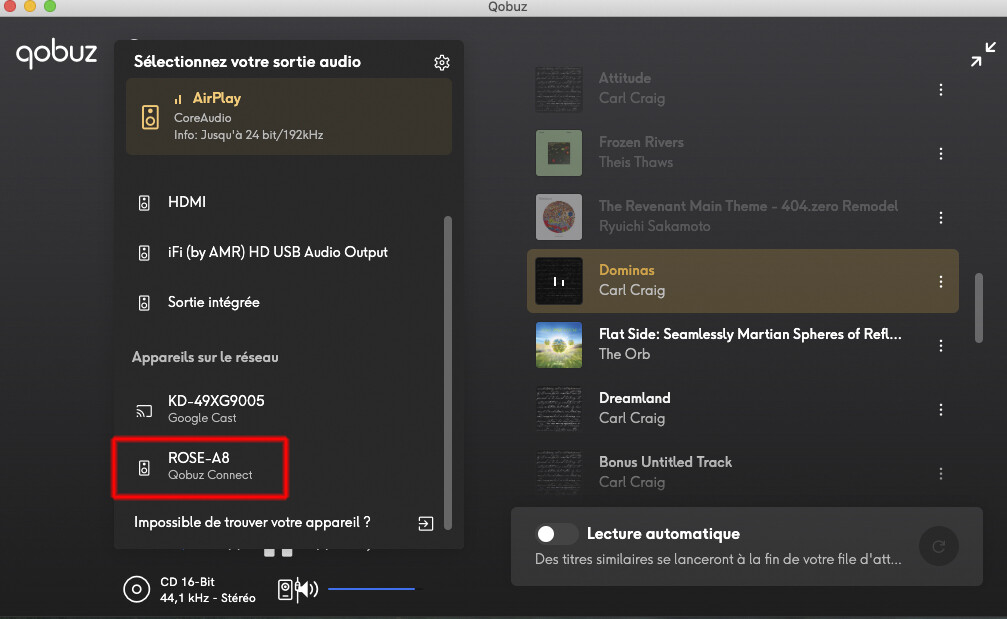Click the ROSE-A8 speaker icon
Screen dimensions: 1007x619
[144, 467]
